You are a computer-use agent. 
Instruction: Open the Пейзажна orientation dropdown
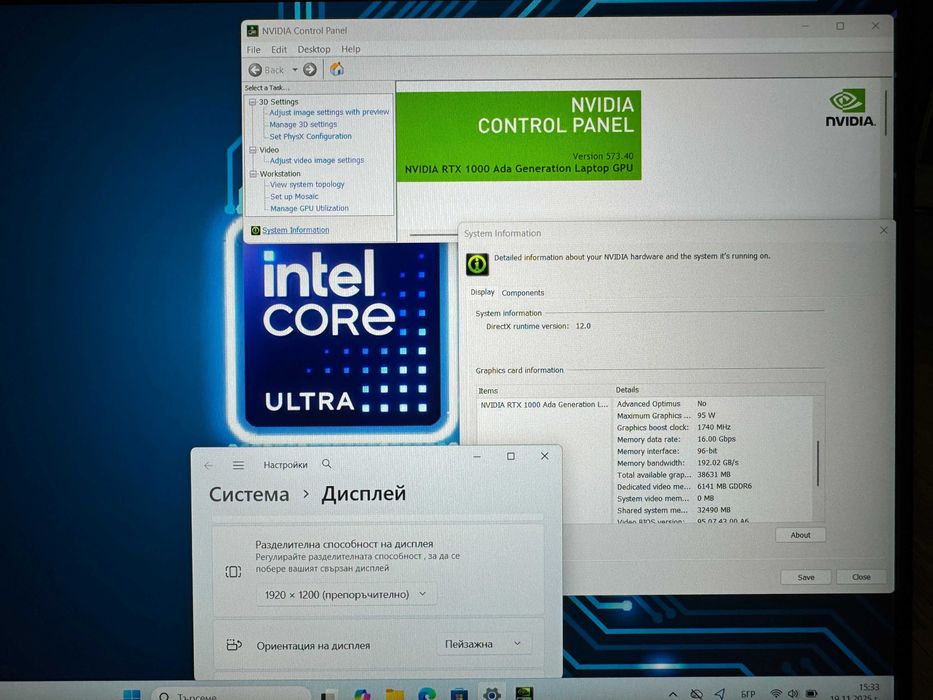(483, 644)
